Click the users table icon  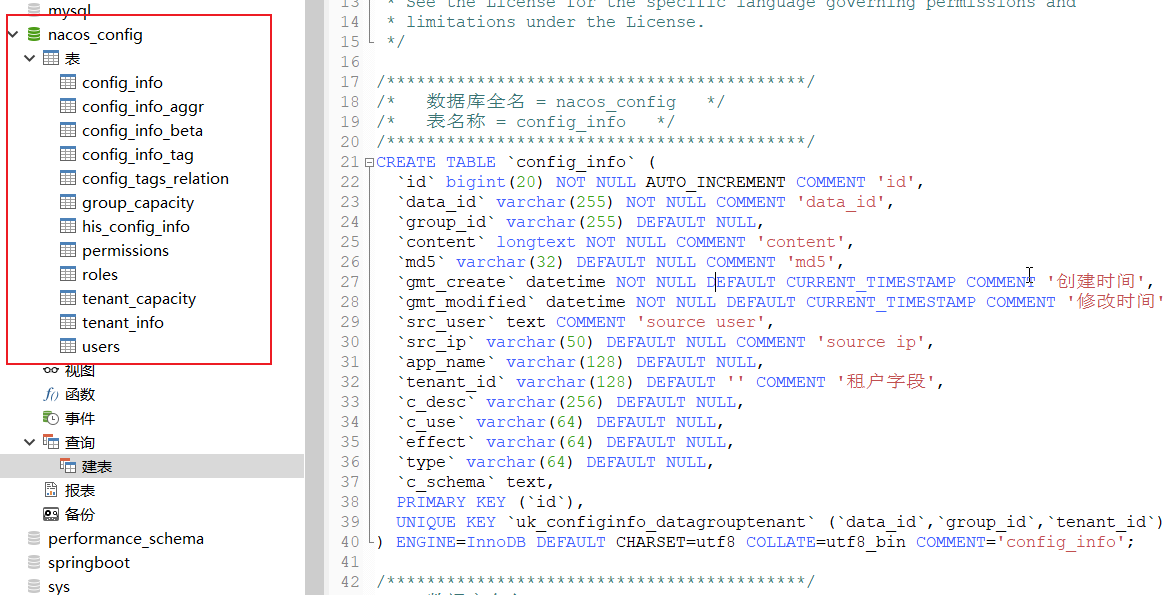[x=68, y=346]
